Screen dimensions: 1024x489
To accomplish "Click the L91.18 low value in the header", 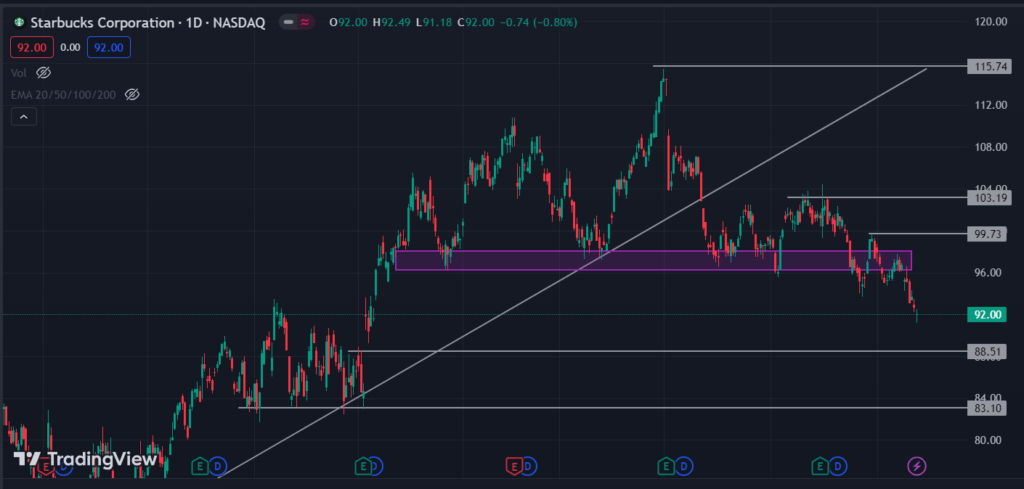I will [x=433, y=22].
